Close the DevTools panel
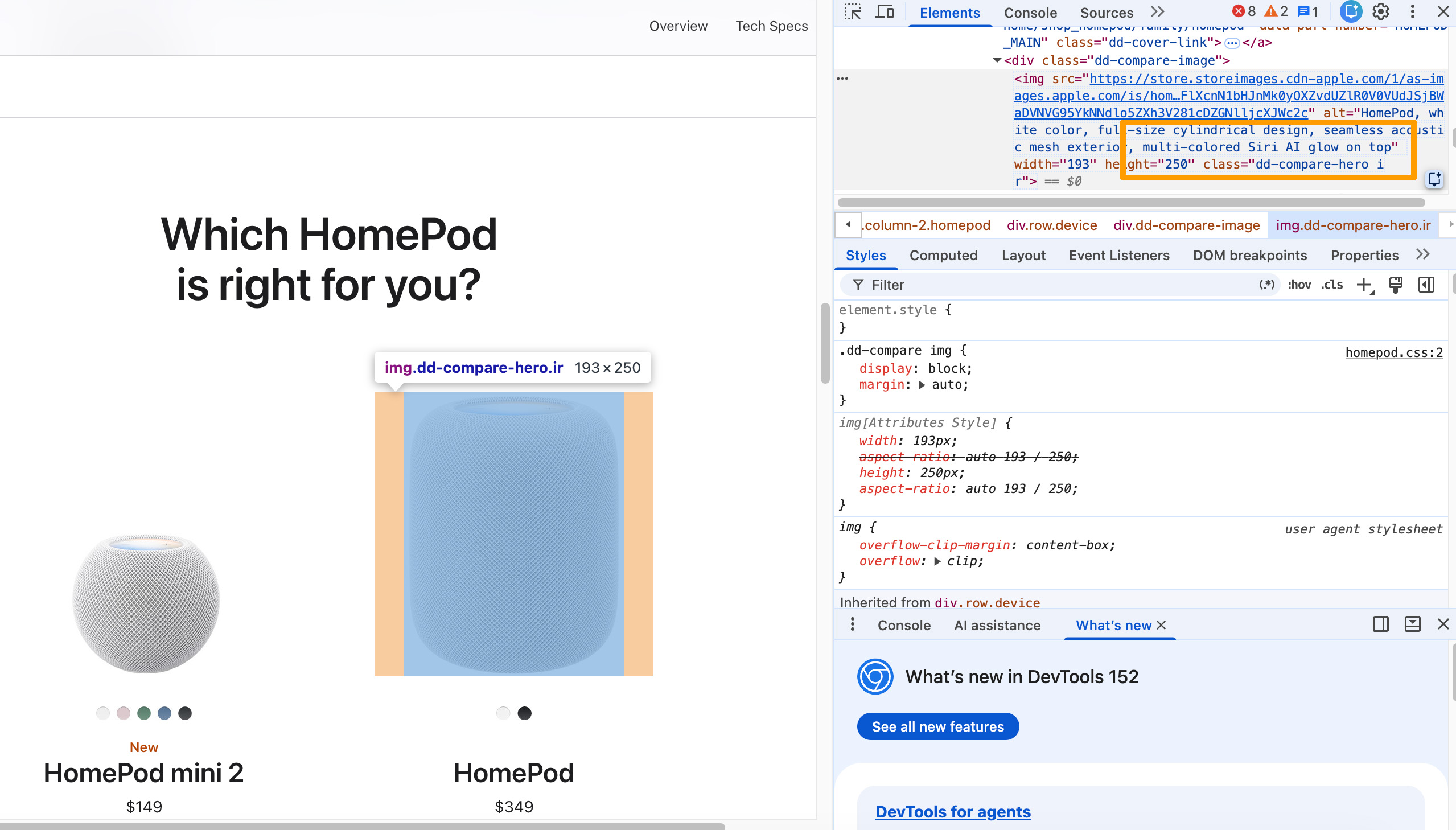 tap(1443, 11)
